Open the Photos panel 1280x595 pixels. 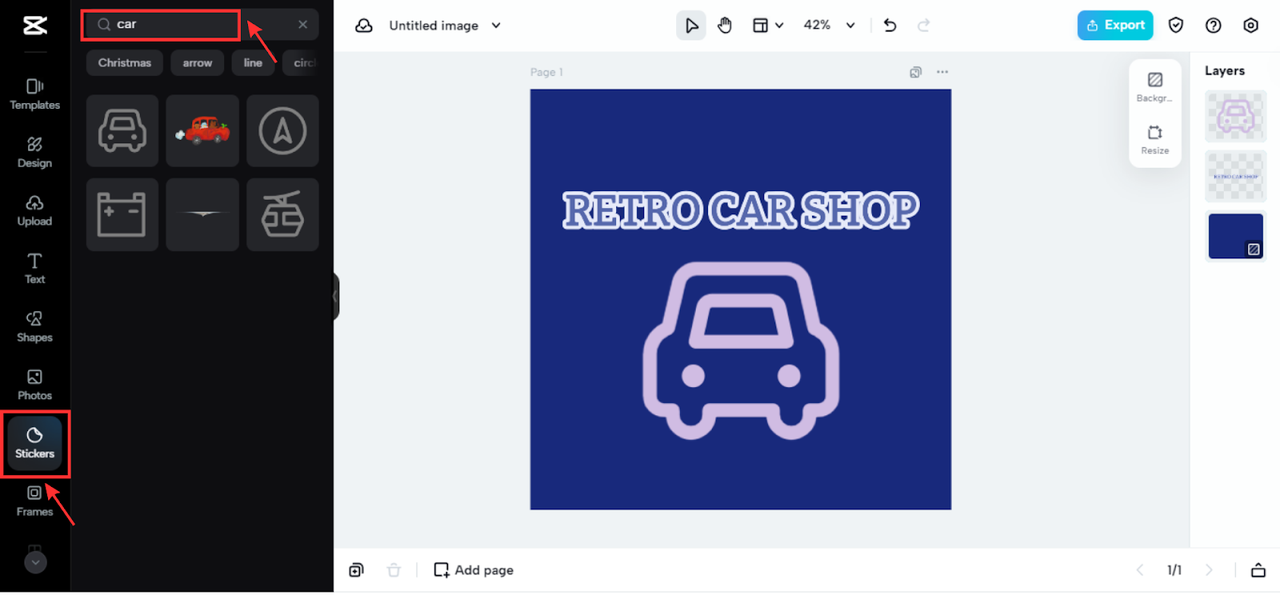[35, 384]
